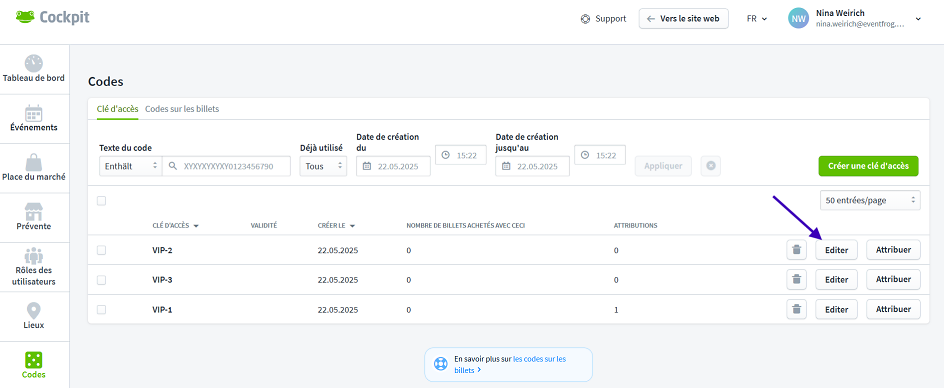Expand the Déjà utilisé Tous dropdown
944x388 pixels.
(x=323, y=166)
